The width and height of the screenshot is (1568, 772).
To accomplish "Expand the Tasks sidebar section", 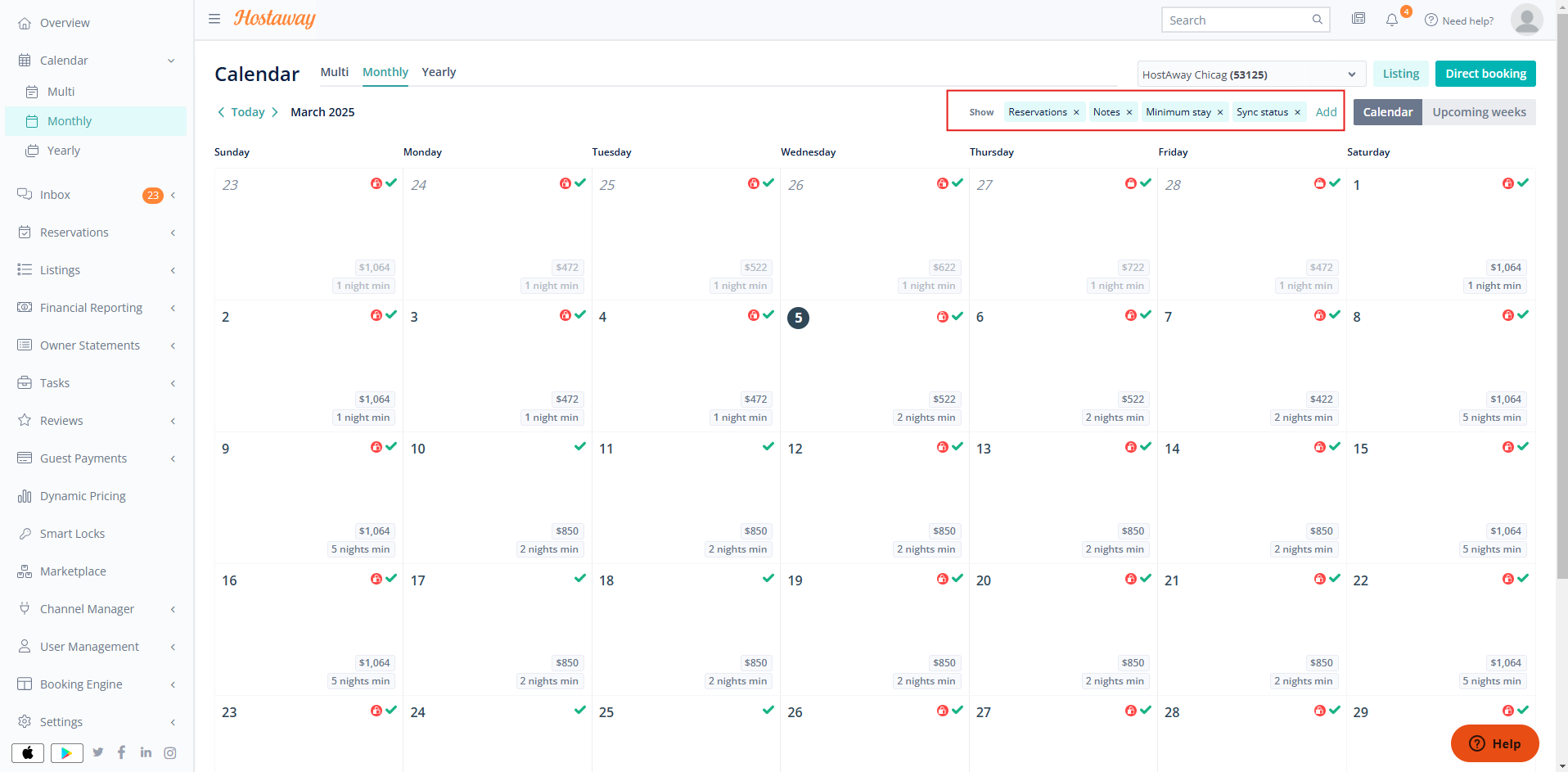I will point(173,383).
